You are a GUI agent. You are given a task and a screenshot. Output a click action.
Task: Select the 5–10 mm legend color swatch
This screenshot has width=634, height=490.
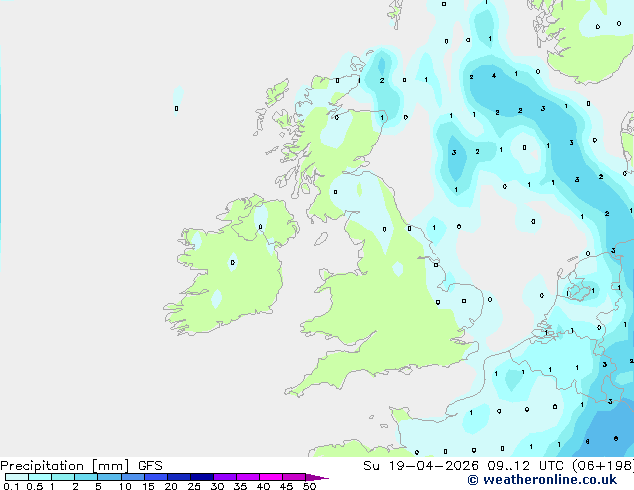(110, 477)
